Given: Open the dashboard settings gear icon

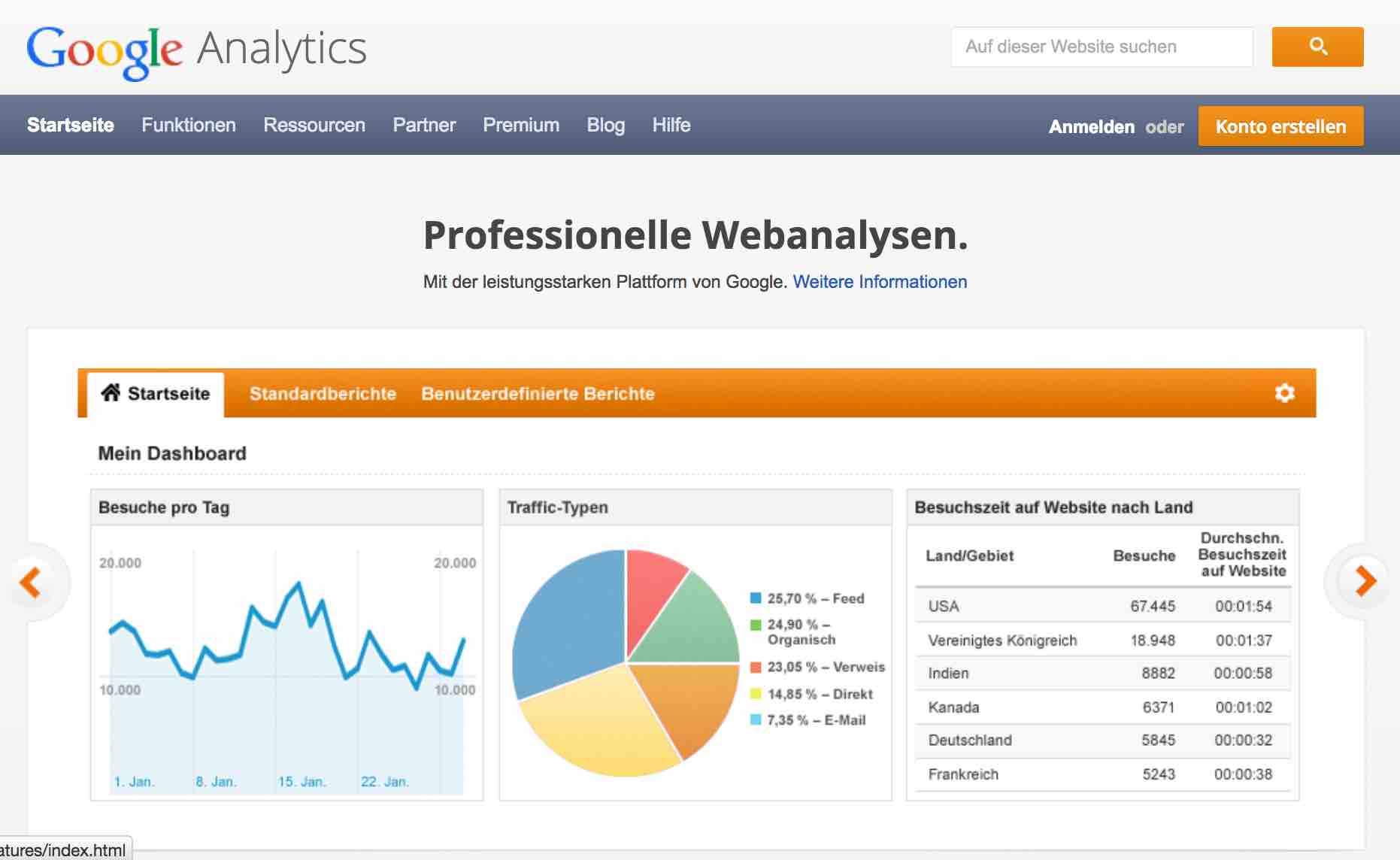Looking at the screenshot, I should [x=1286, y=393].
